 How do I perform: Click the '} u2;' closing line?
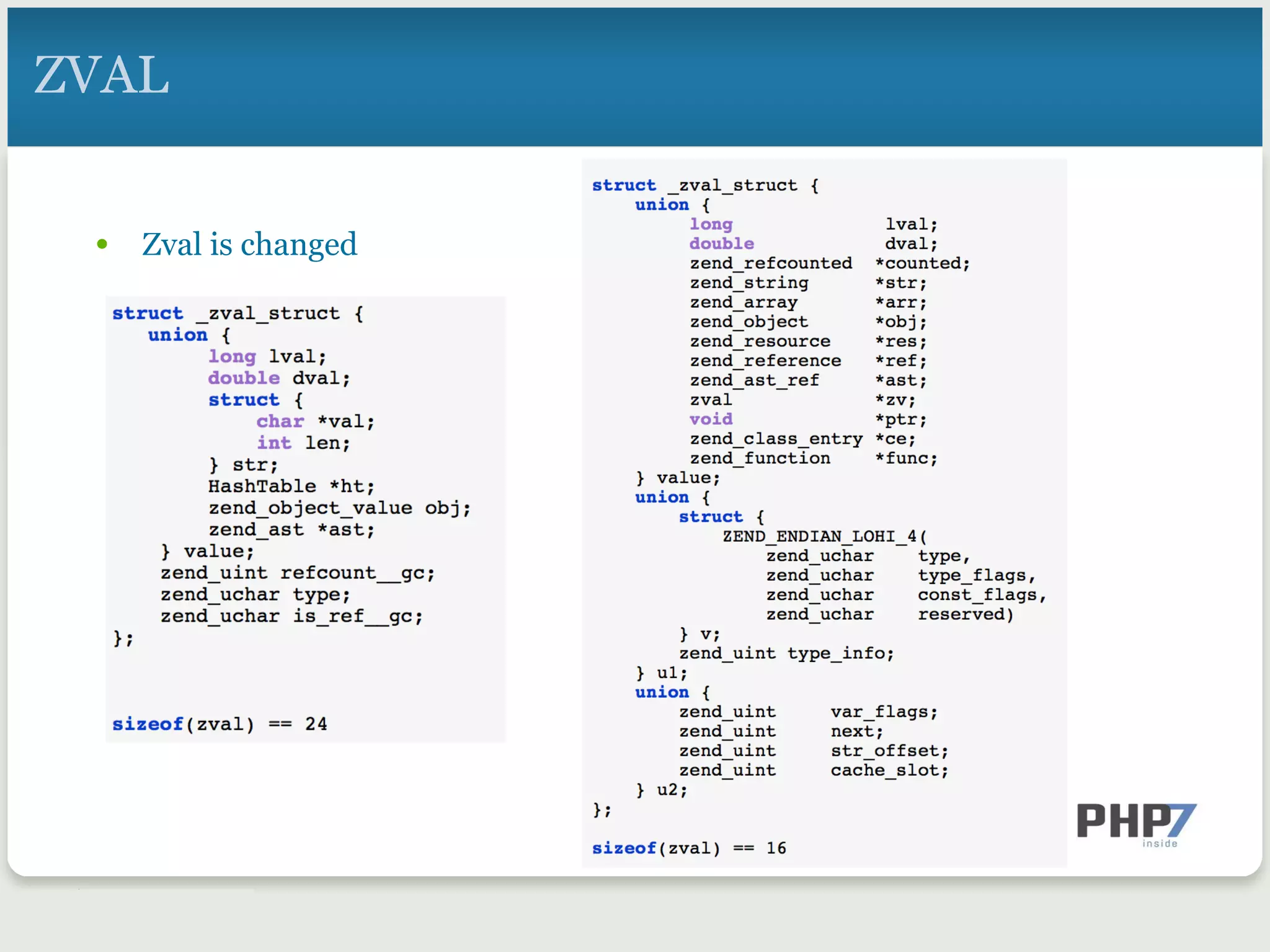pyautogui.click(x=661, y=790)
